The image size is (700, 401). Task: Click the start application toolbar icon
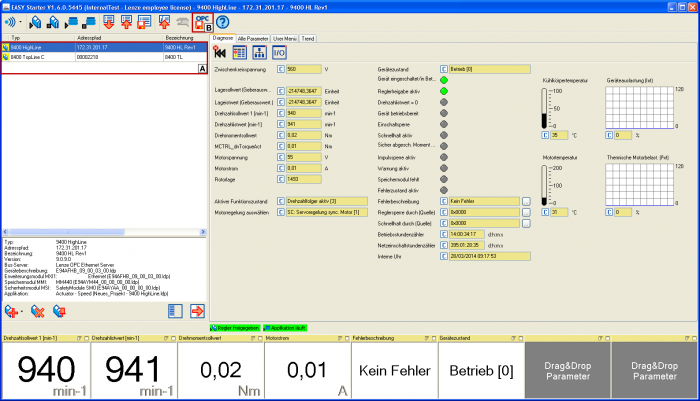[x=71, y=22]
